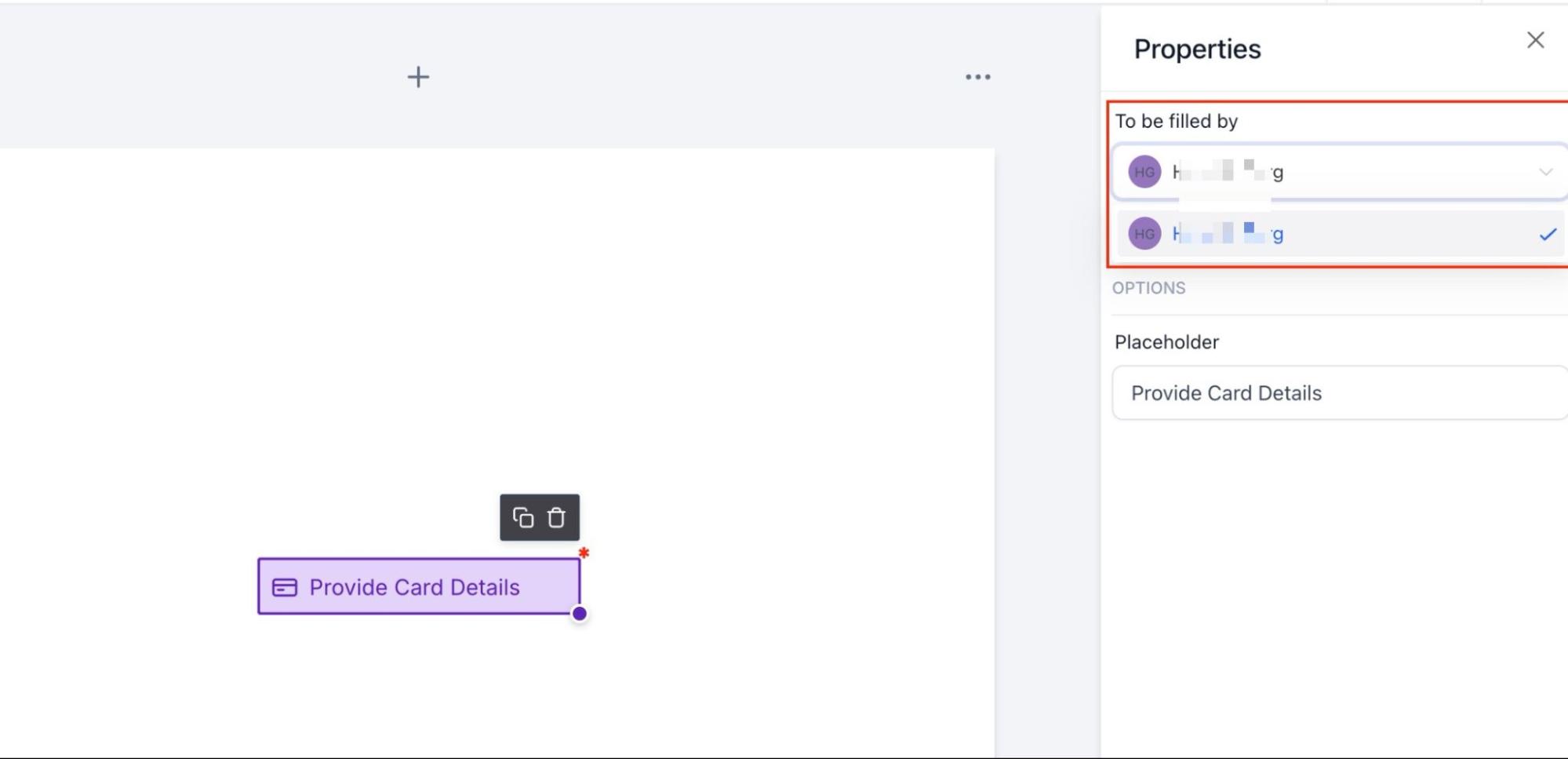
Task: Duplicate the selected card details field
Action: 523,518
